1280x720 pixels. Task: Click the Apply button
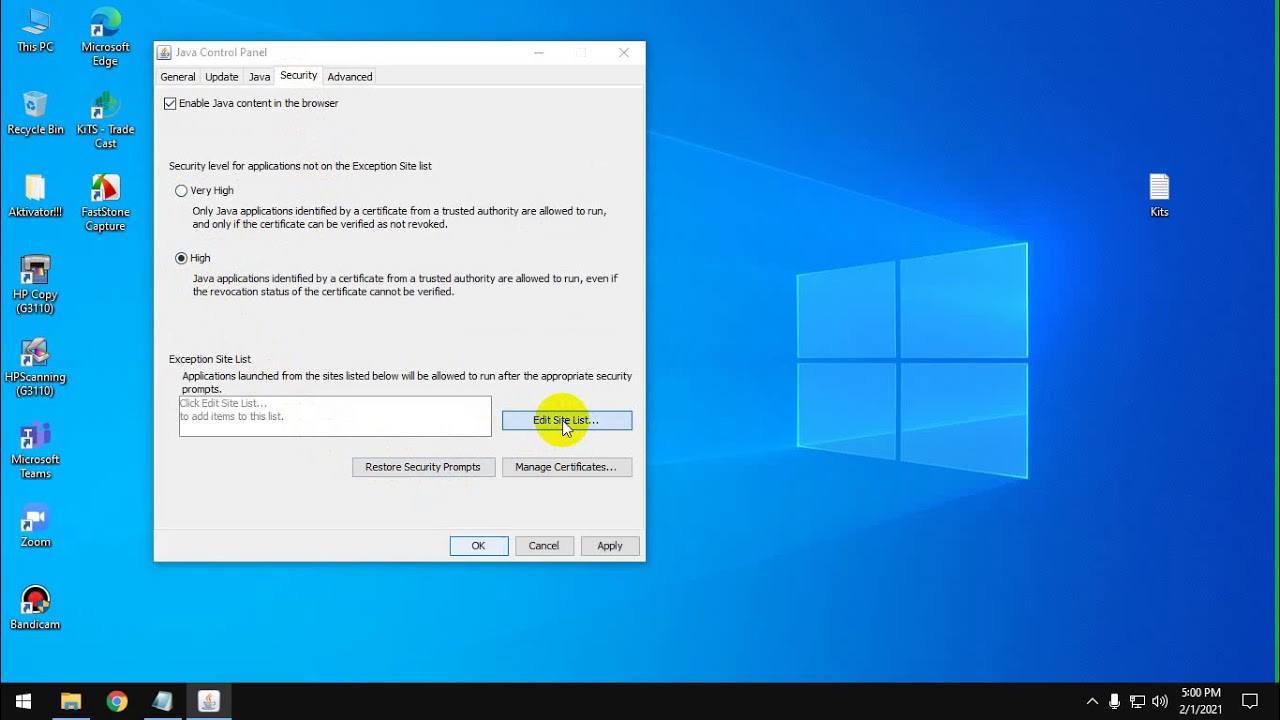tap(610, 546)
